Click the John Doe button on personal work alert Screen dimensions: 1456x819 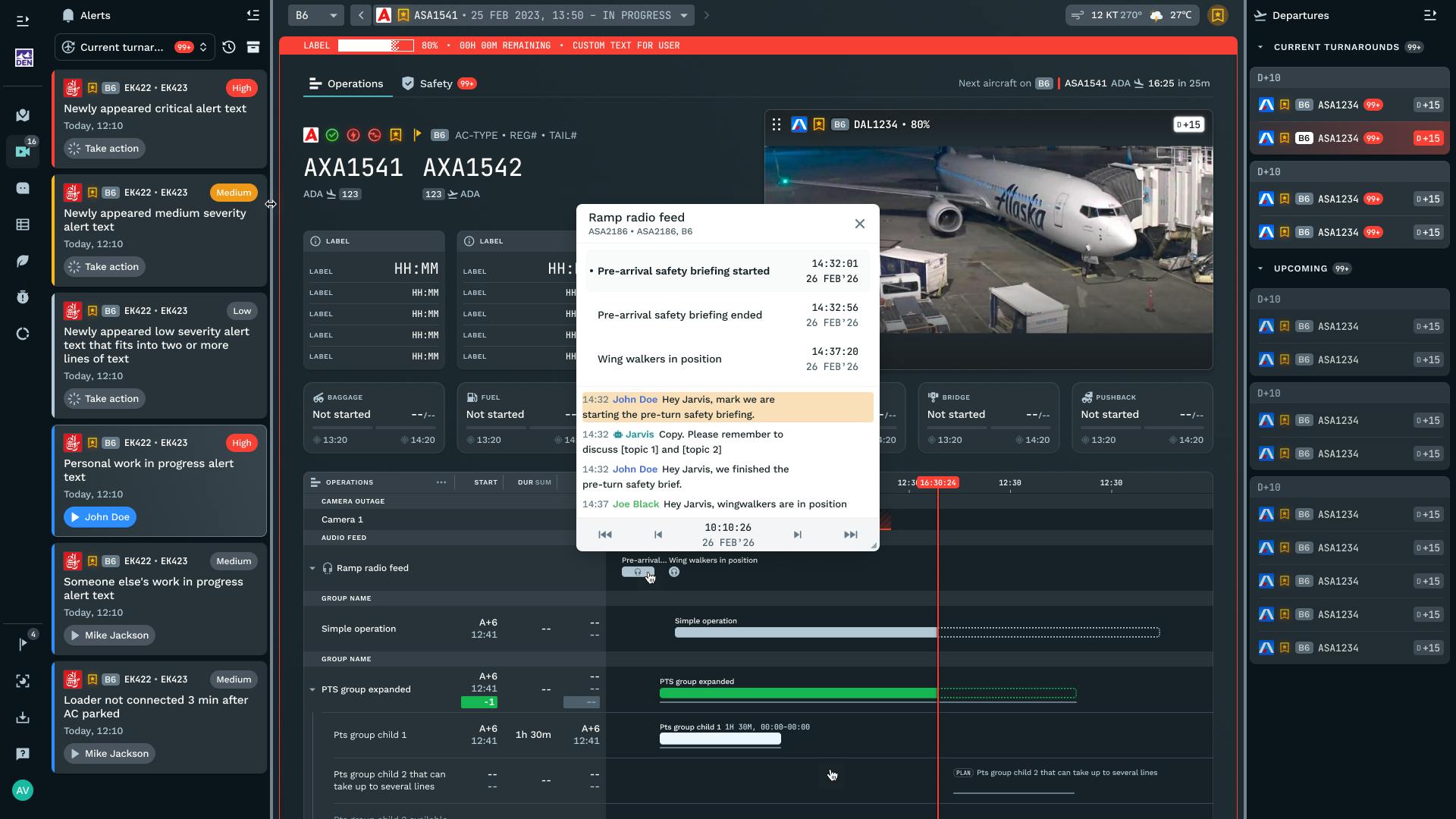[100, 517]
